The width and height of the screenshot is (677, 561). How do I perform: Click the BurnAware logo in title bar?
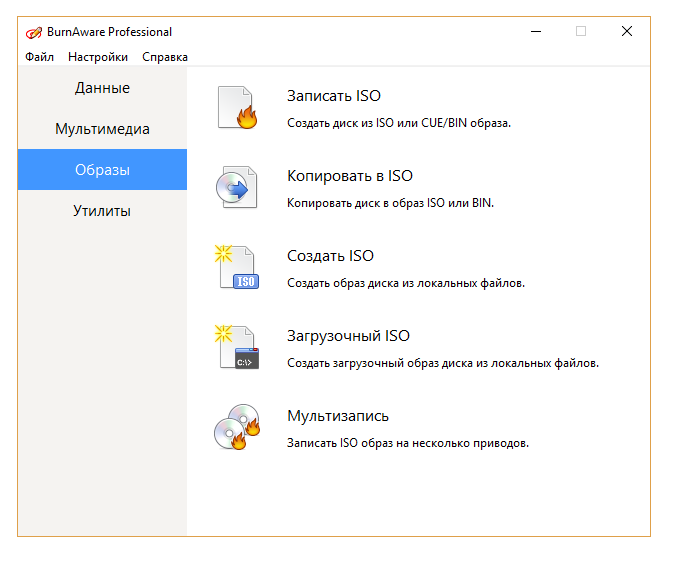[34, 32]
